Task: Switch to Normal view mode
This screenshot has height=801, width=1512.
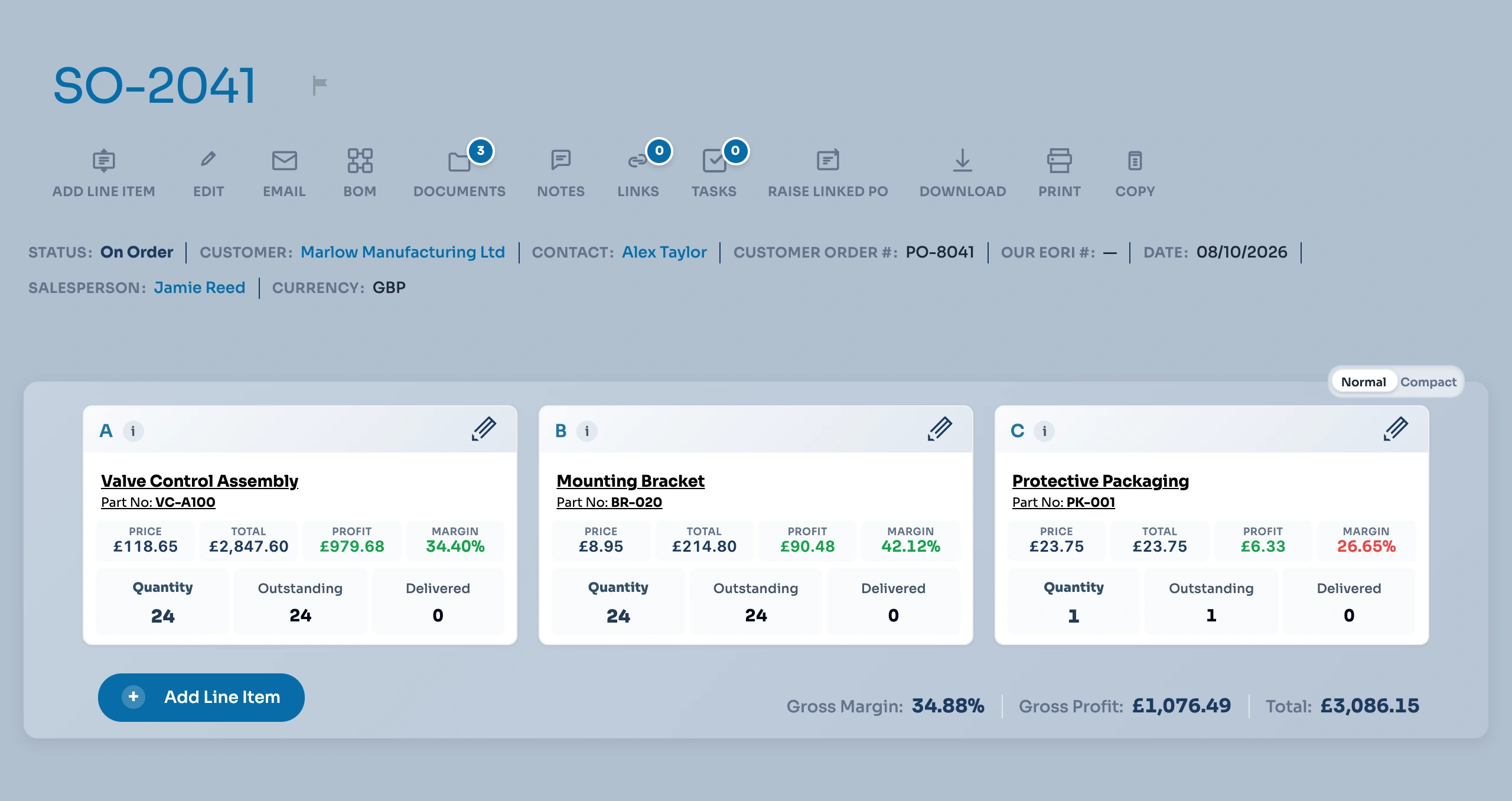Action: [1363, 382]
